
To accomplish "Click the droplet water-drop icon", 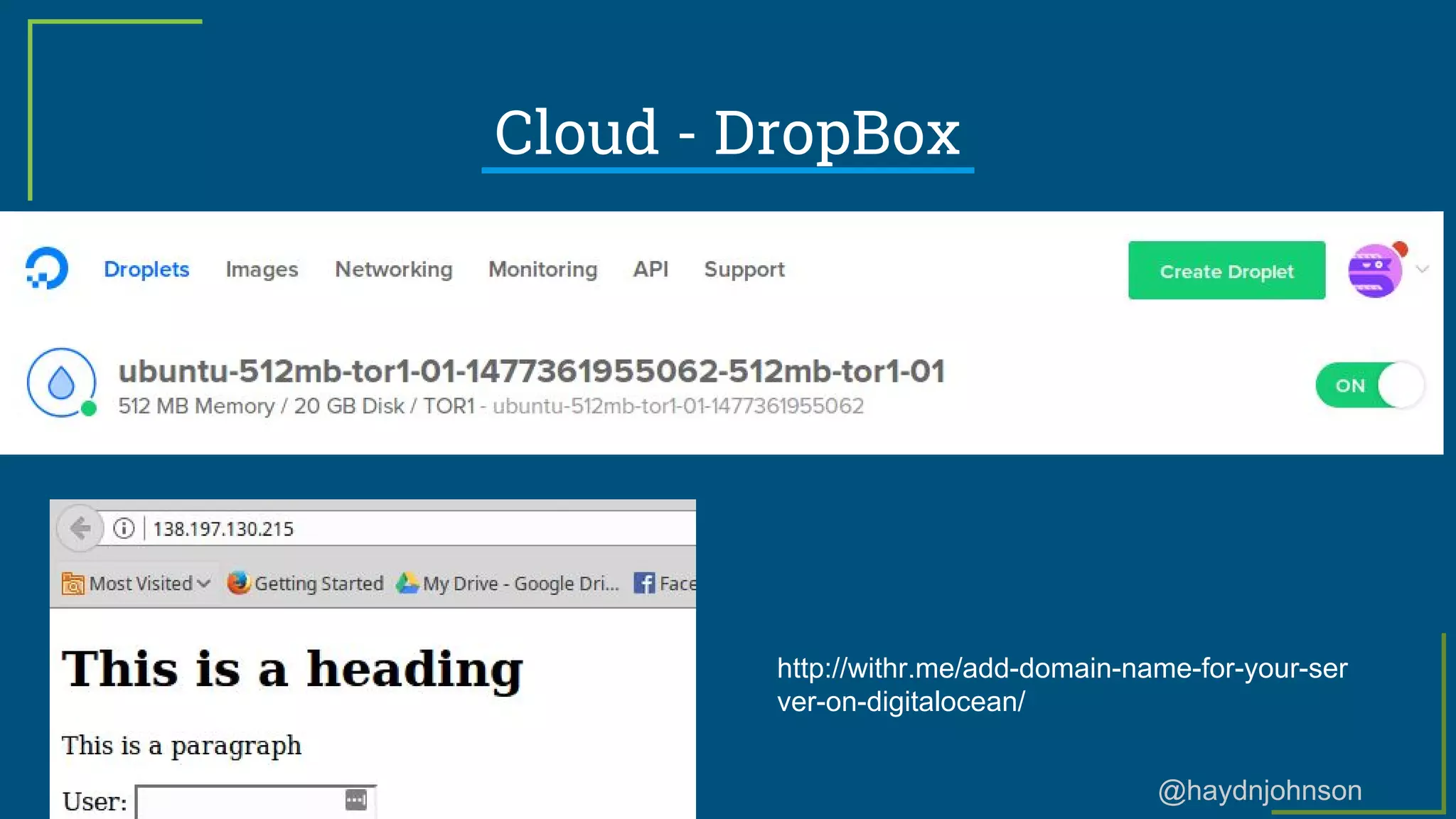I will pyautogui.click(x=62, y=382).
